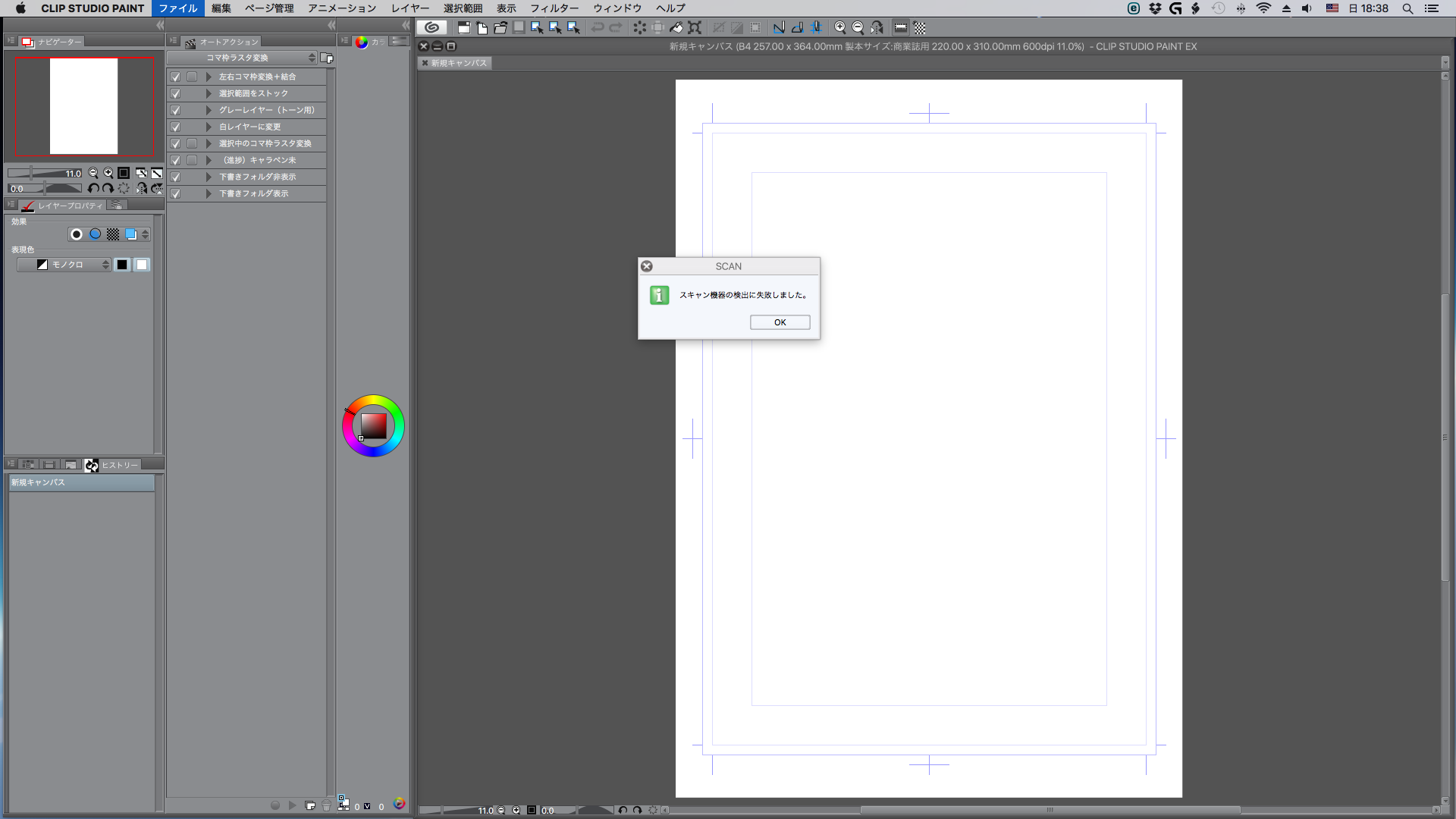Click zoom out icon in Navigator panel
Screen dimensions: 1456x819
(x=93, y=173)
